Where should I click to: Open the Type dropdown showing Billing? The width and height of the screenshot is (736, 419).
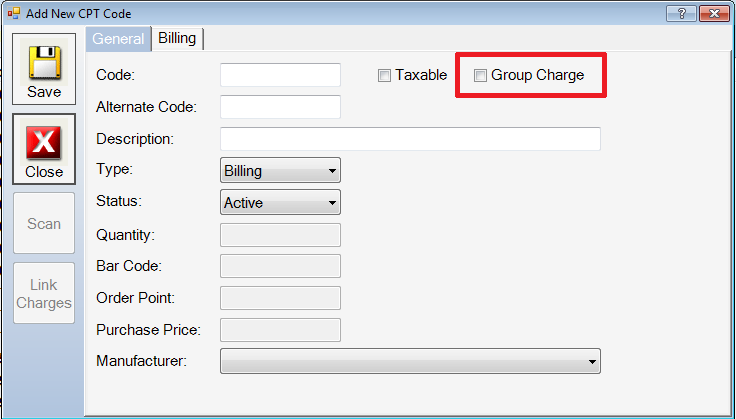[x=280, y=170]
